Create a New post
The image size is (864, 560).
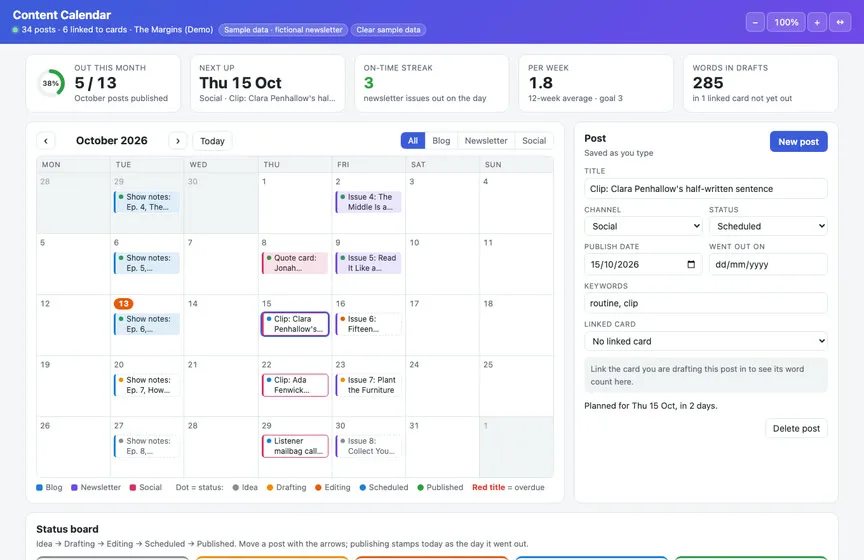[x=798, y=142]
